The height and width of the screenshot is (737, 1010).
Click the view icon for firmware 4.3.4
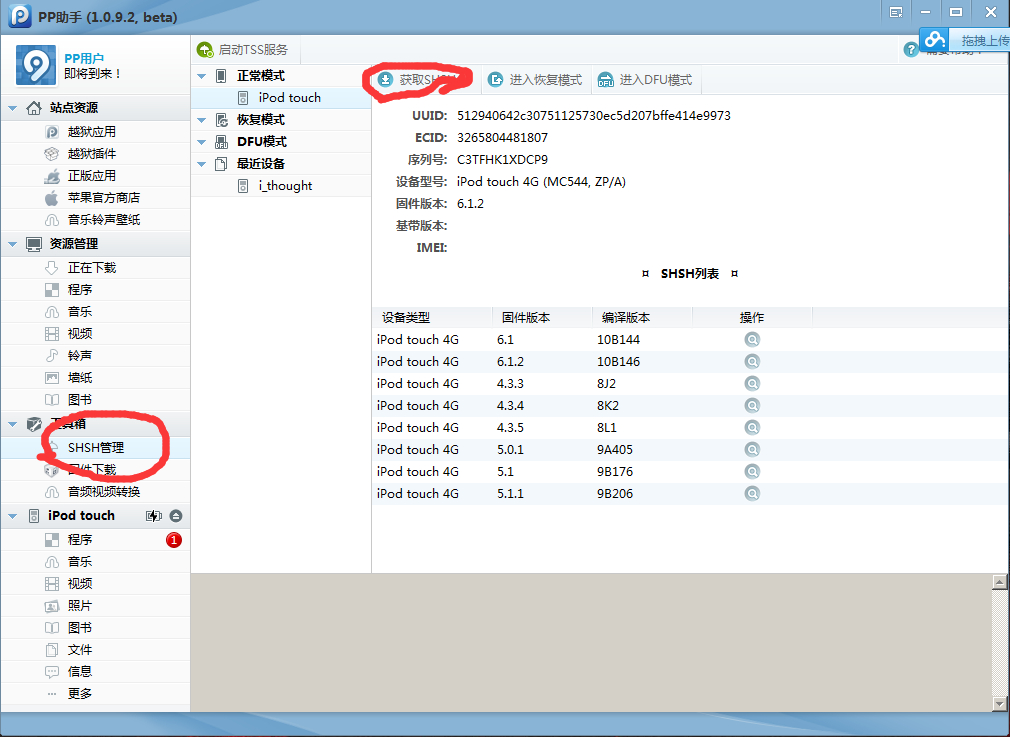(752, 405)
